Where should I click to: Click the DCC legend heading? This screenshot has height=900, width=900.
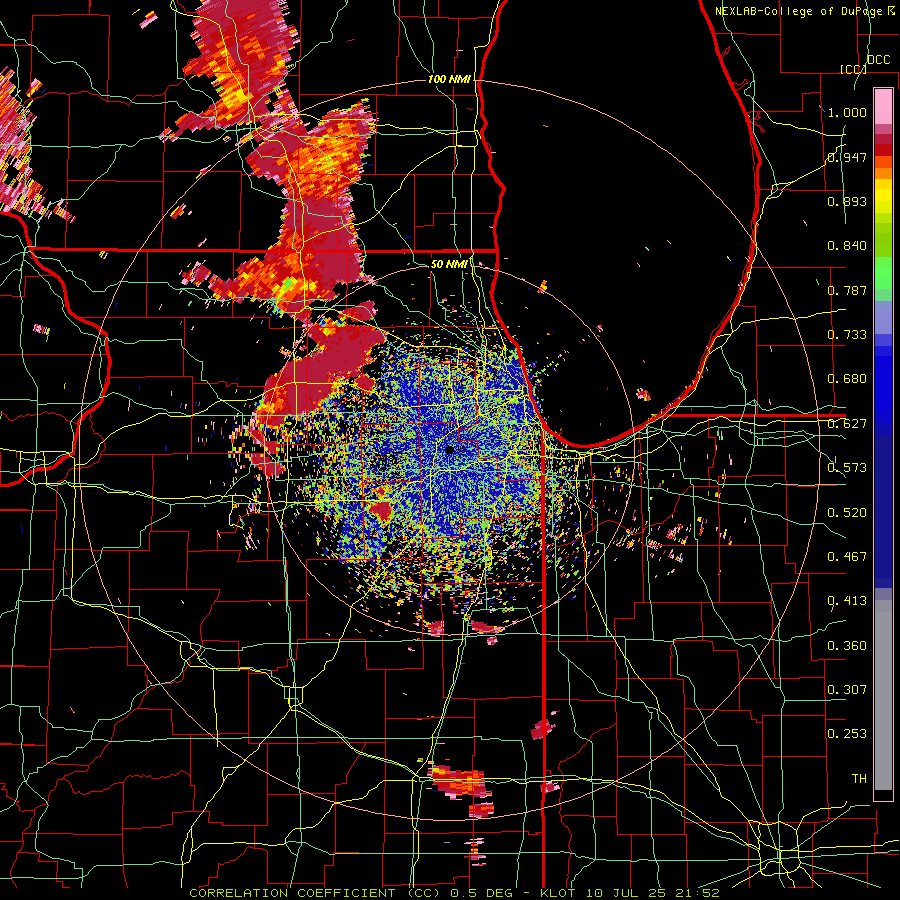point(878,60)
